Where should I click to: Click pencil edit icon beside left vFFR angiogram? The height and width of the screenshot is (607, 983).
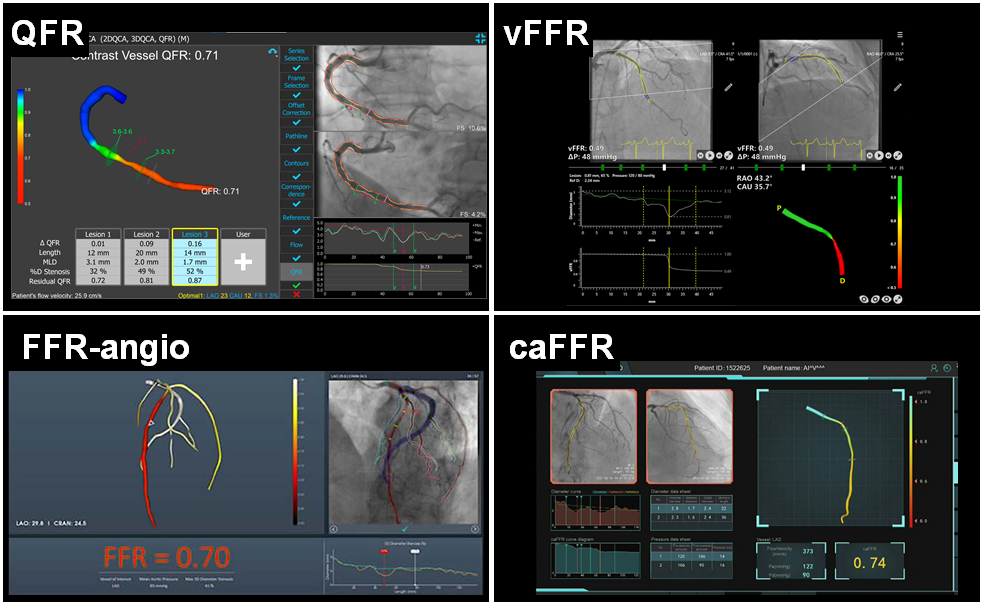(x=728, y=88)
